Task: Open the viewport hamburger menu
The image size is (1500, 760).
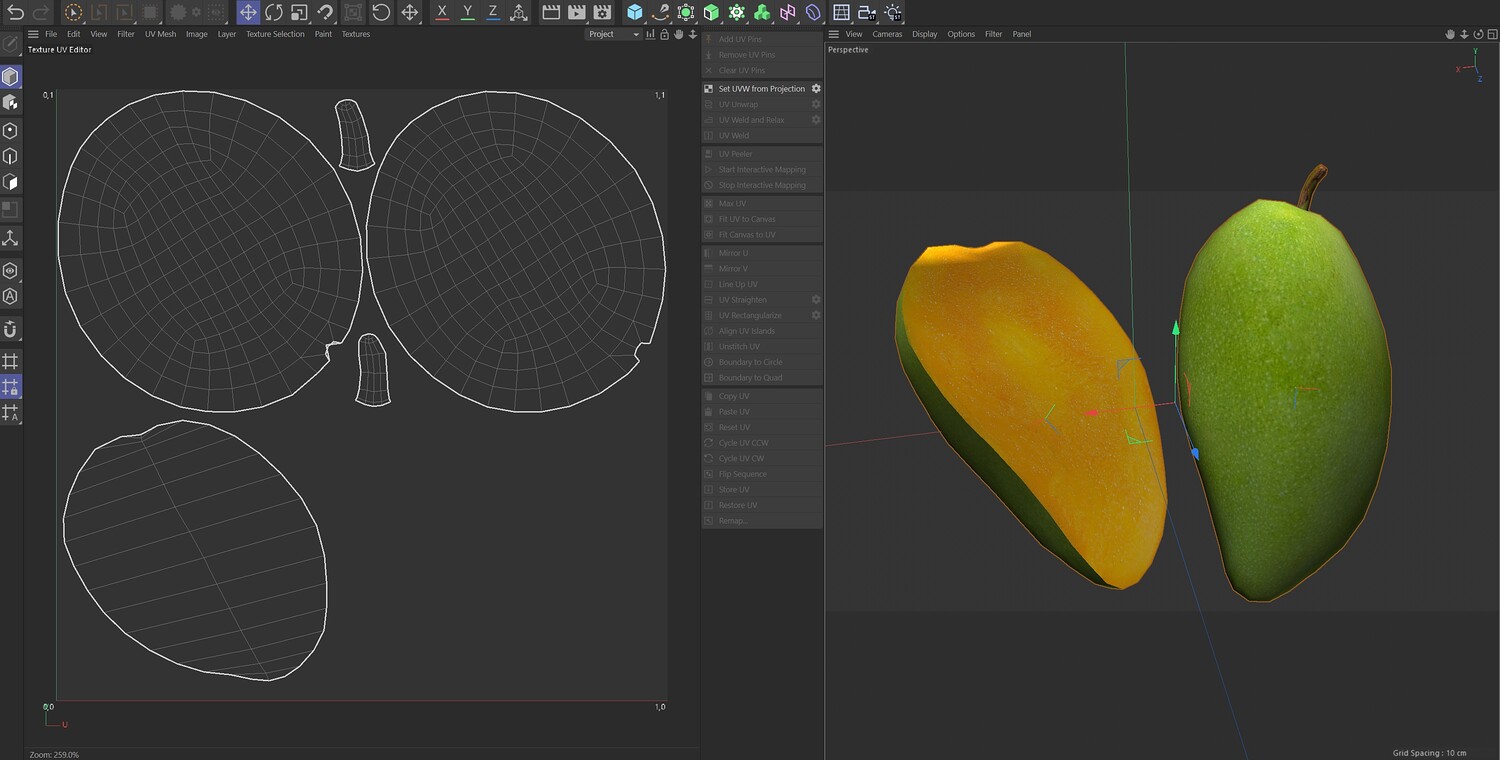Action: 834,34
